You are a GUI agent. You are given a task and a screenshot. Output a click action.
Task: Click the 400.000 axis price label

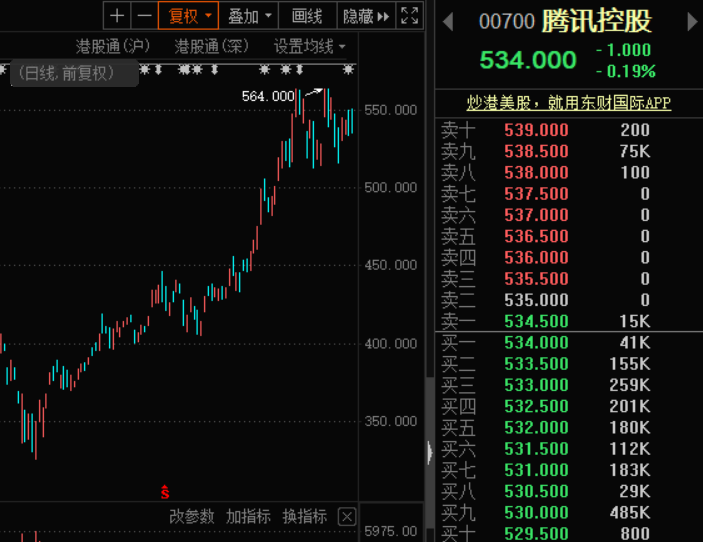pyautogui.click(x=391, y=344)
